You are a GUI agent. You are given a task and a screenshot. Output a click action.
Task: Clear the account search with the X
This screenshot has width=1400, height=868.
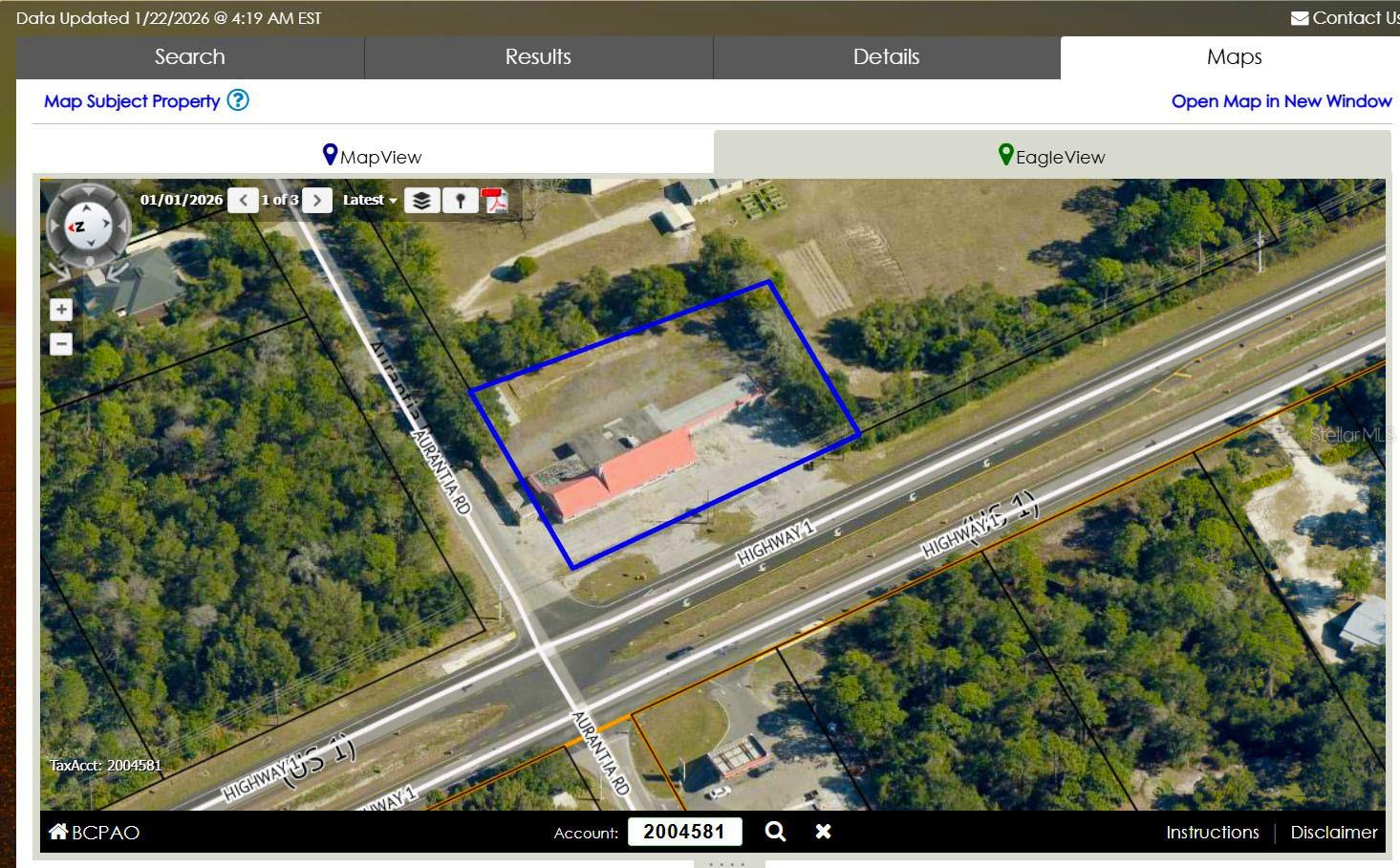(x=823, y=831)
